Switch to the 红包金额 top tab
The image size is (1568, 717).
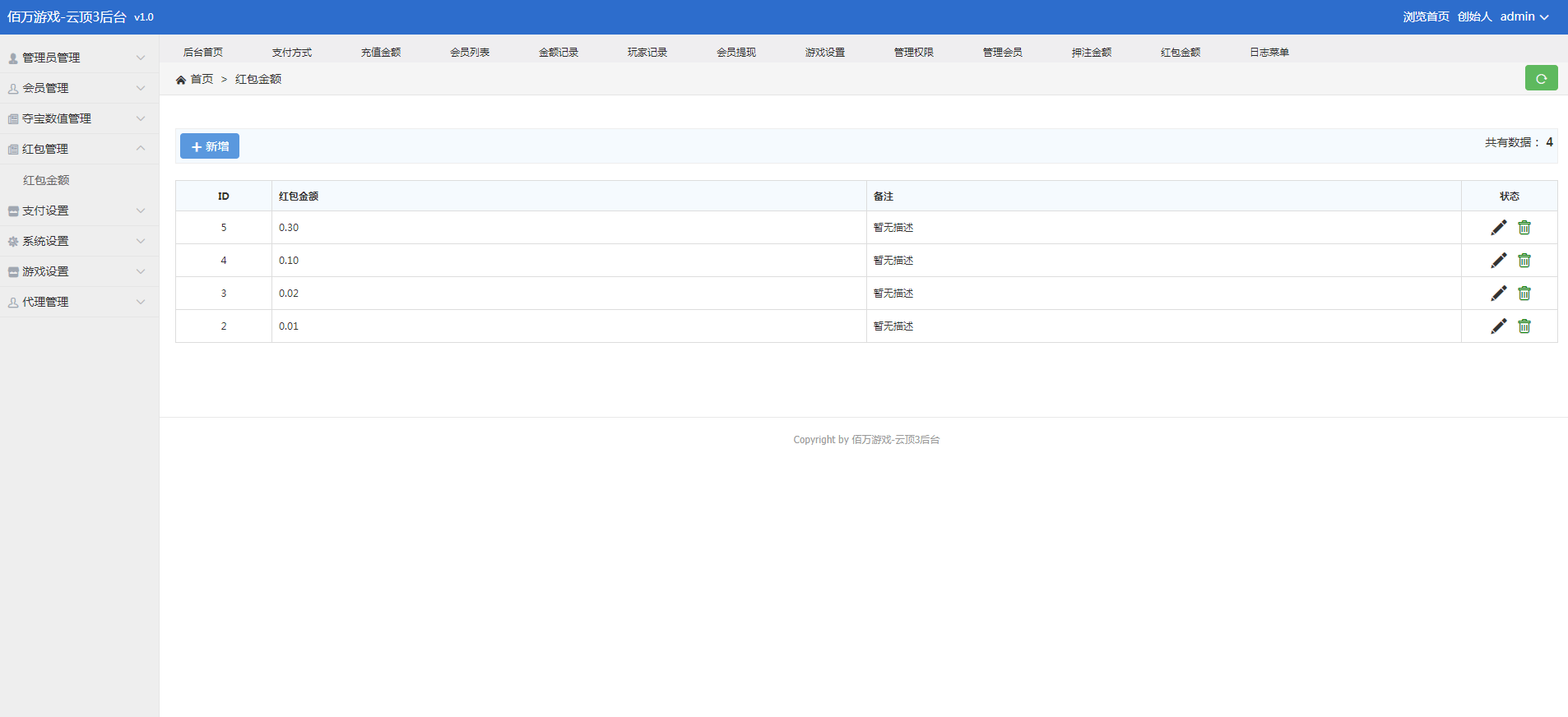pos(1181,52)
